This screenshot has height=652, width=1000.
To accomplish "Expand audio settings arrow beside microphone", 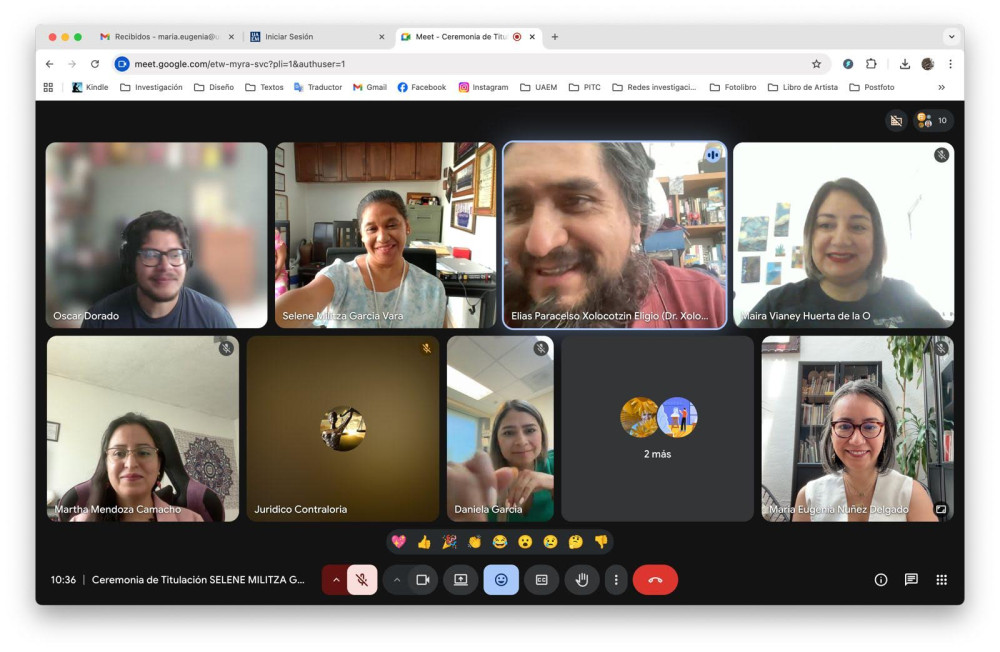I will tap(335, 580).
